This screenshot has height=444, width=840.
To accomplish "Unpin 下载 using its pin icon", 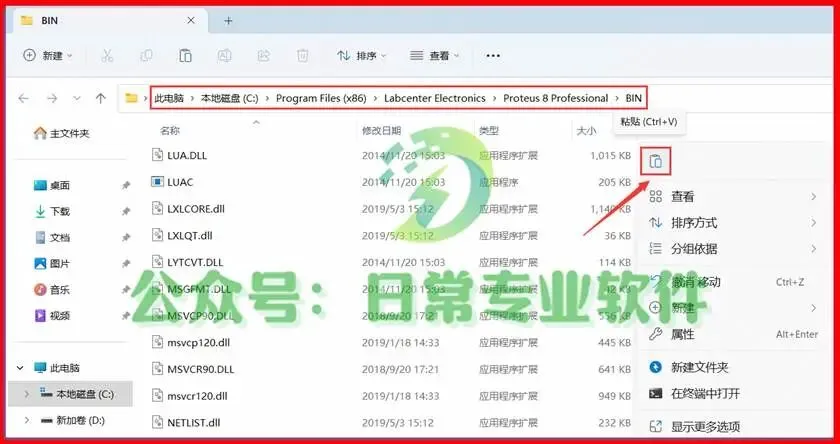I will click(125, 212).
